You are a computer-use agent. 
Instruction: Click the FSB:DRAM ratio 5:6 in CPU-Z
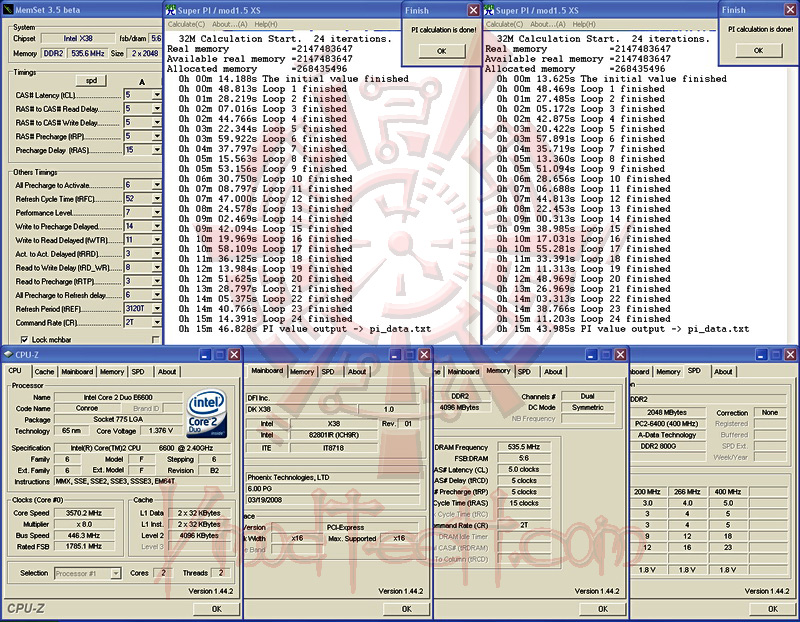tap(524, 458)
